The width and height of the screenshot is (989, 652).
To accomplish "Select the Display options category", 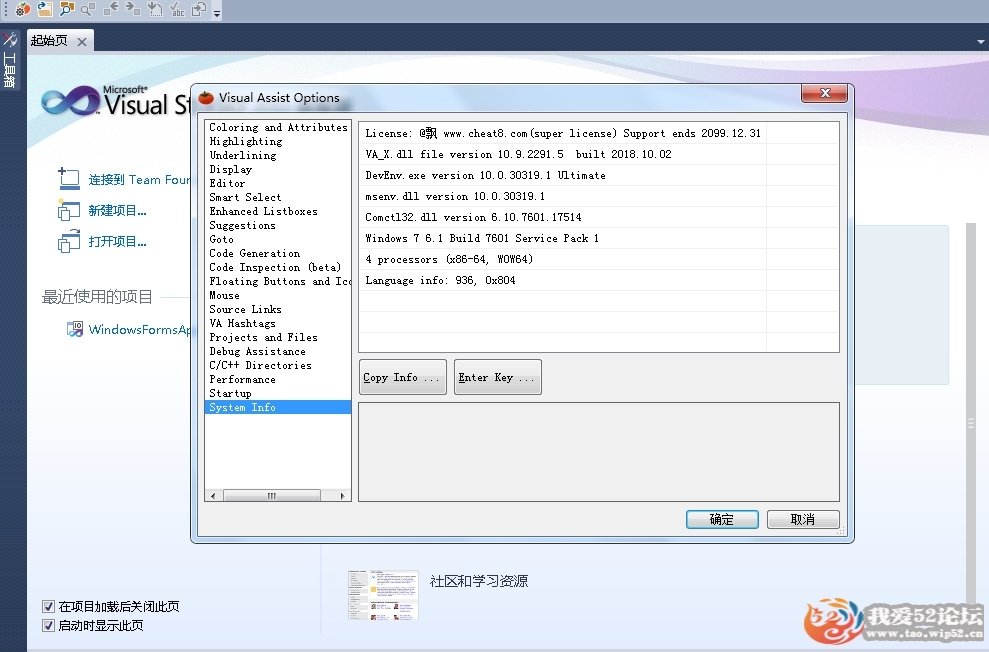I will 278,169.
